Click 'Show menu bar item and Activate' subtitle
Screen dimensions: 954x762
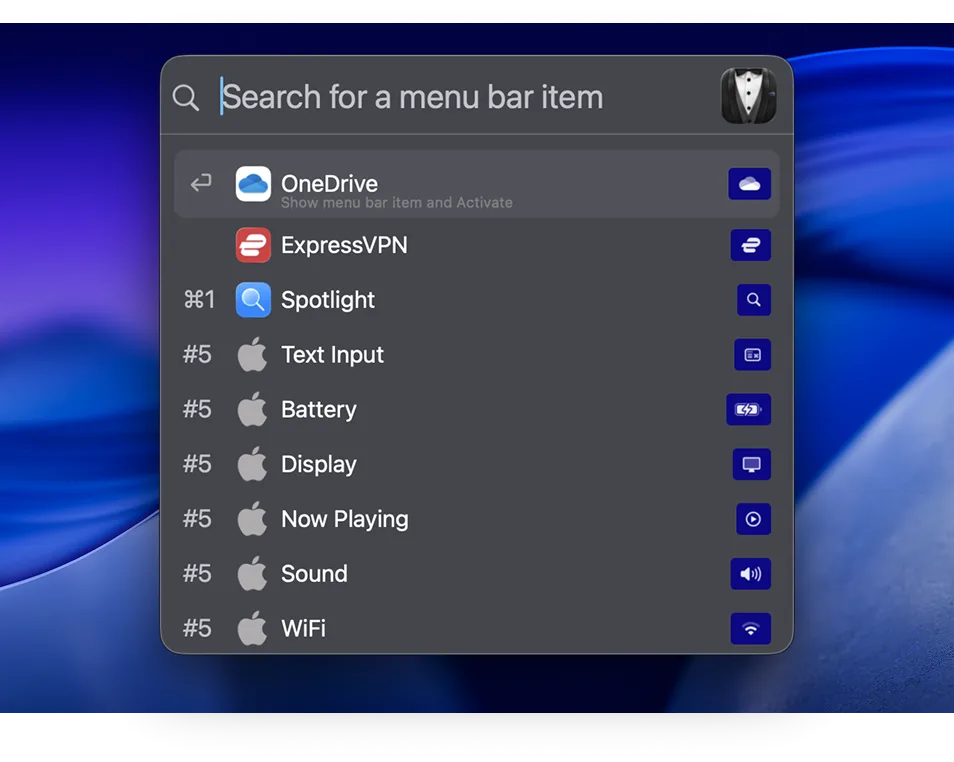tap(397, 203)
